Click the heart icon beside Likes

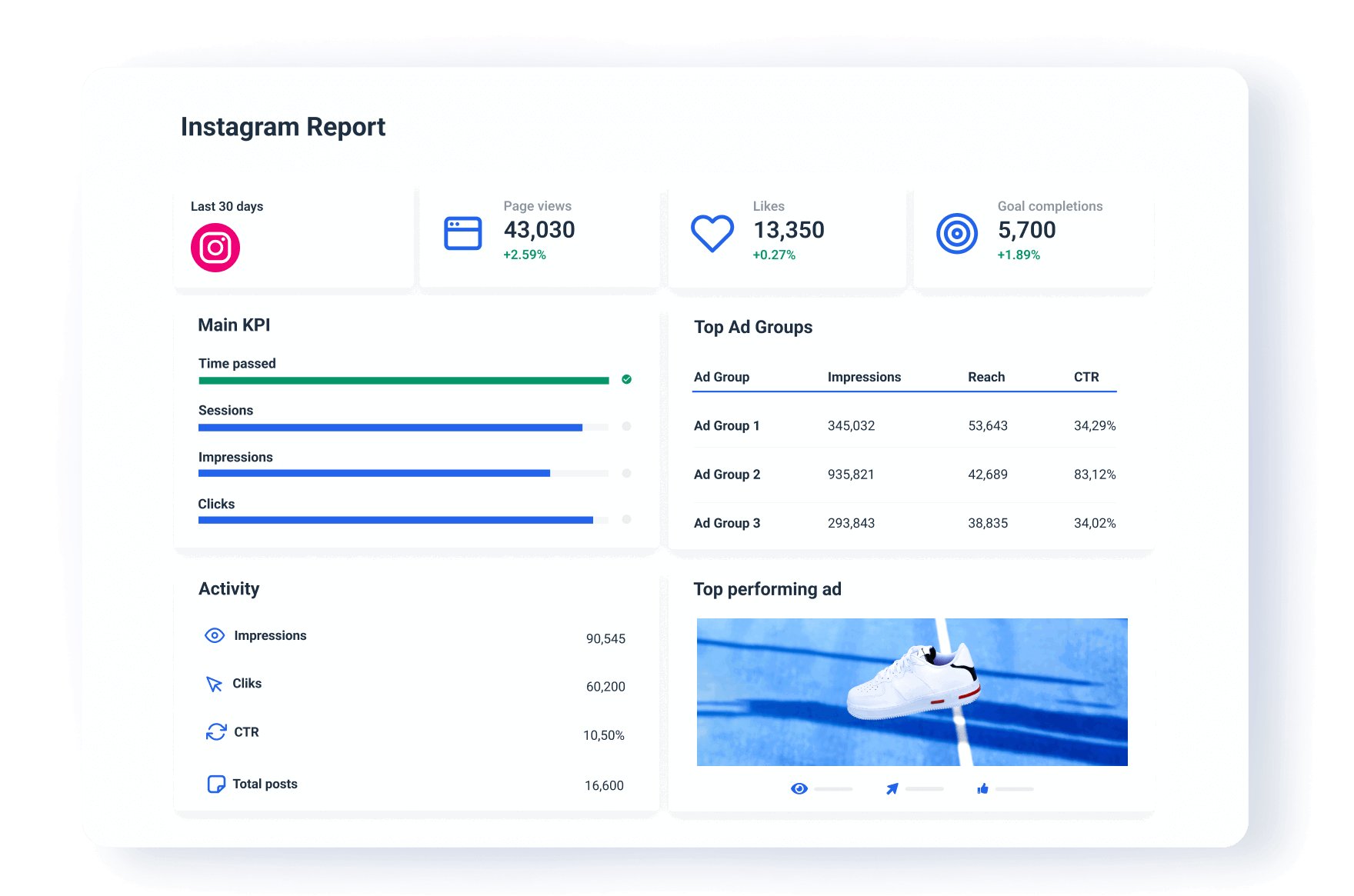pos(712,232)
